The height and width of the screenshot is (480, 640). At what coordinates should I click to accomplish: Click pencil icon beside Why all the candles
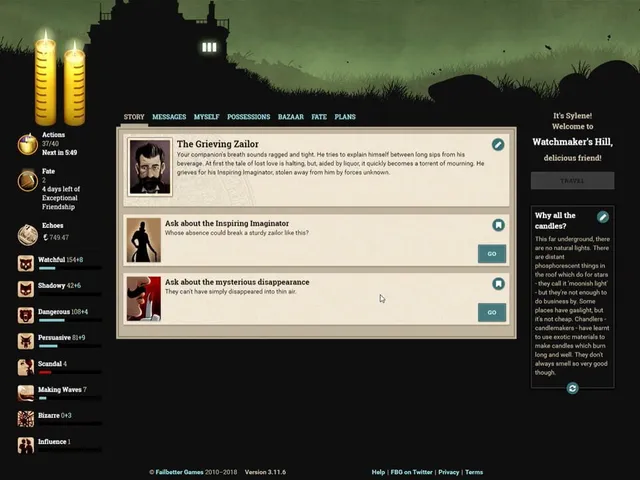pyautogui.click(x=603, y=217)
